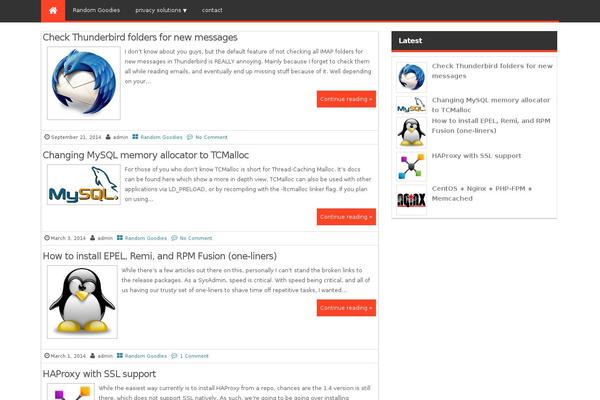Viewport: 600px width, 400px height.
Task: Open No Comment link under MySQL post
Action: 196,238
